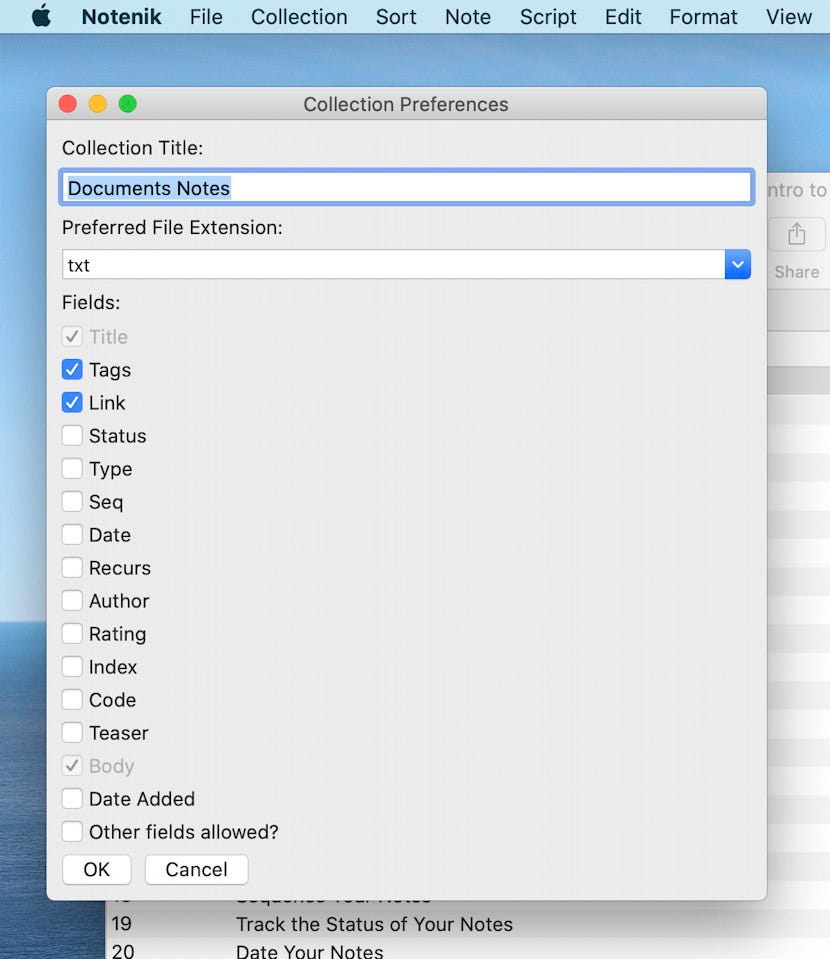Open the Collection menu
Viewport: 830px width, 959px height.
click(299, 17)
